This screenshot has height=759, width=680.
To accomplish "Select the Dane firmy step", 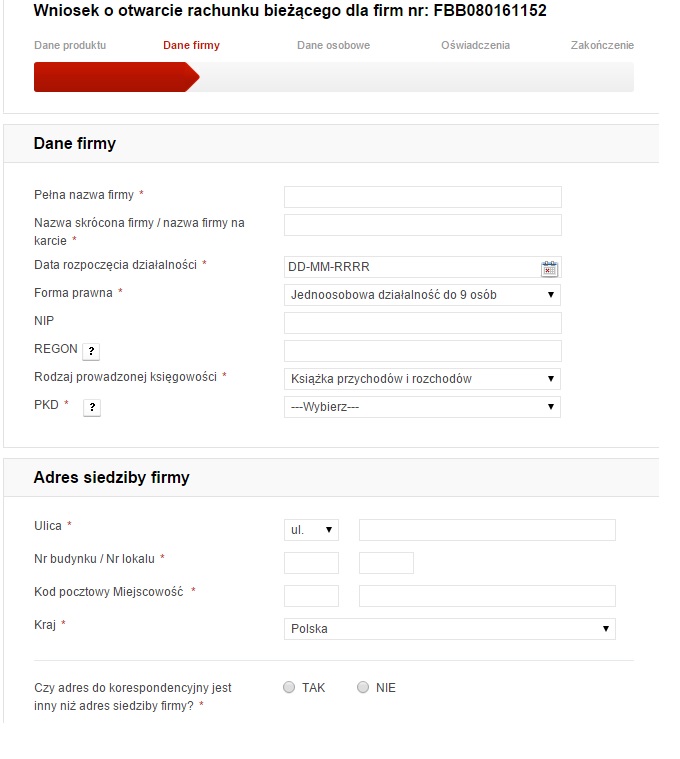I will pyautogui.click(x=191, y=46).
